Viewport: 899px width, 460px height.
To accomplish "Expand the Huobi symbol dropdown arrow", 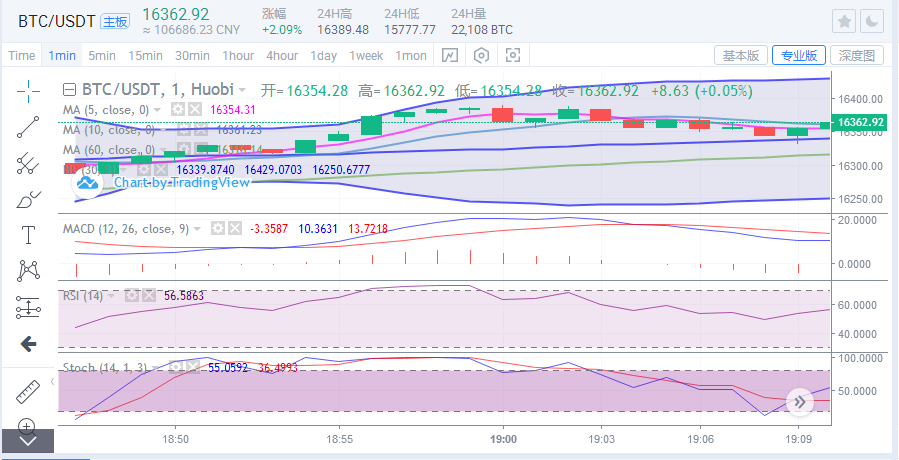I will [x=243, y=90].
